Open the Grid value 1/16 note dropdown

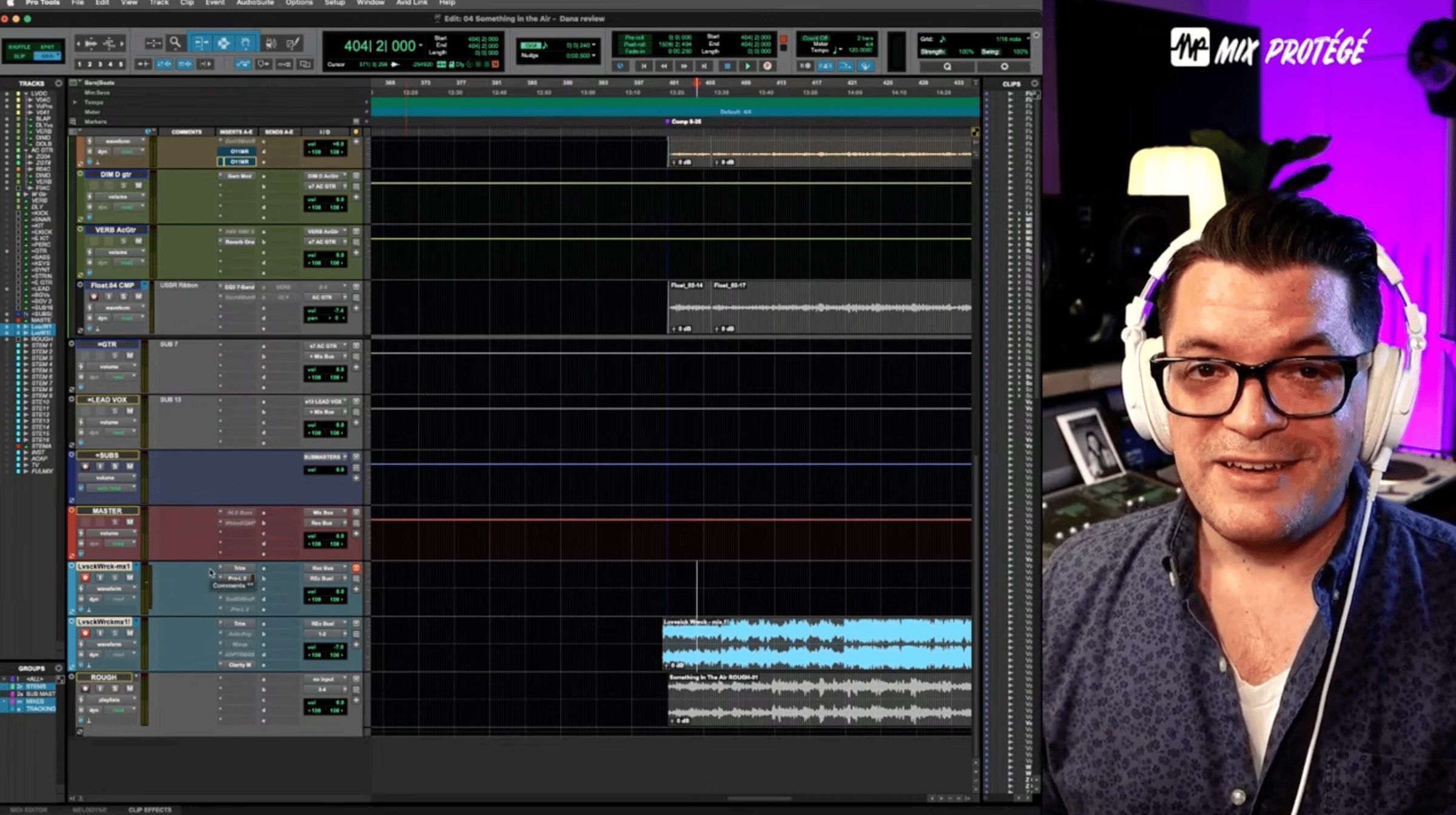pos(1028,39)
